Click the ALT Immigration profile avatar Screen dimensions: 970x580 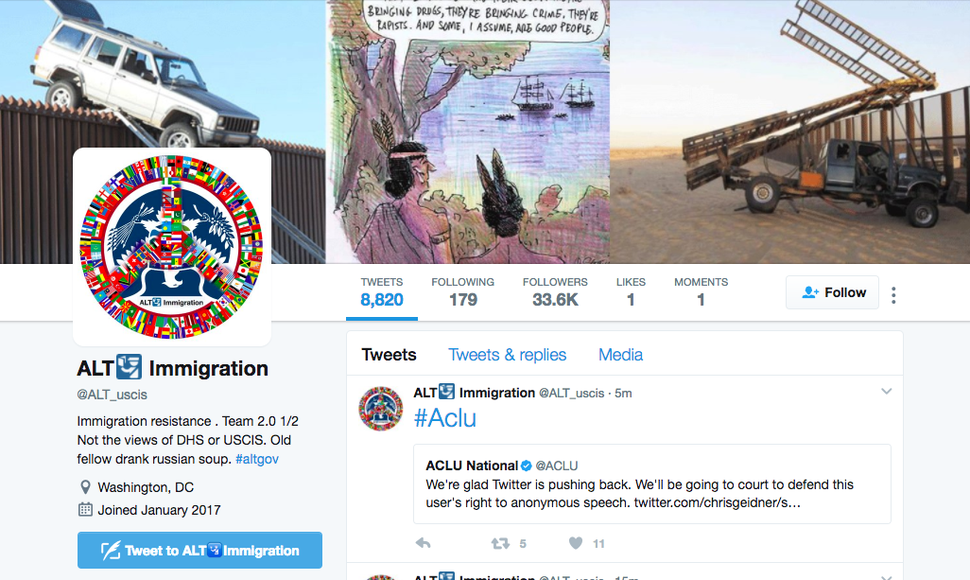coord(172,247)
